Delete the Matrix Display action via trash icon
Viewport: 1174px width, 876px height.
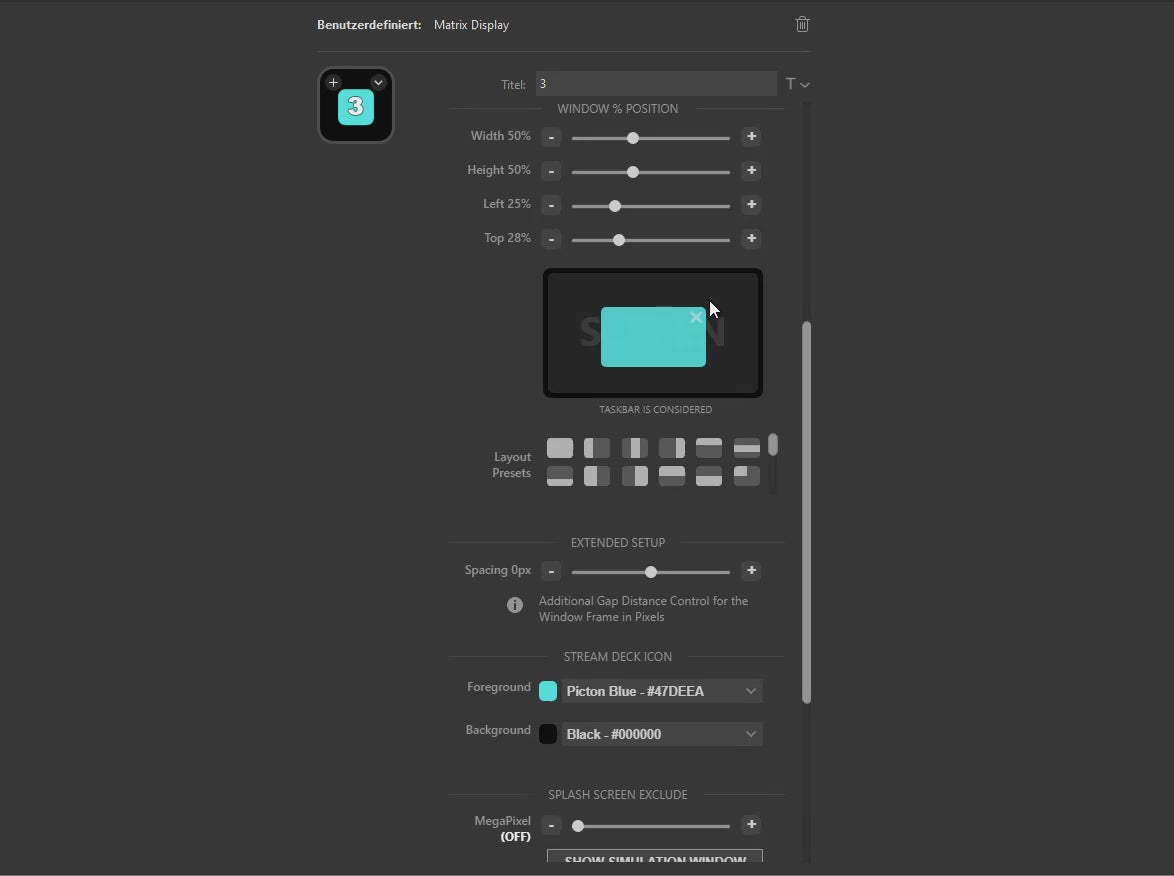(x=802, y=24)
